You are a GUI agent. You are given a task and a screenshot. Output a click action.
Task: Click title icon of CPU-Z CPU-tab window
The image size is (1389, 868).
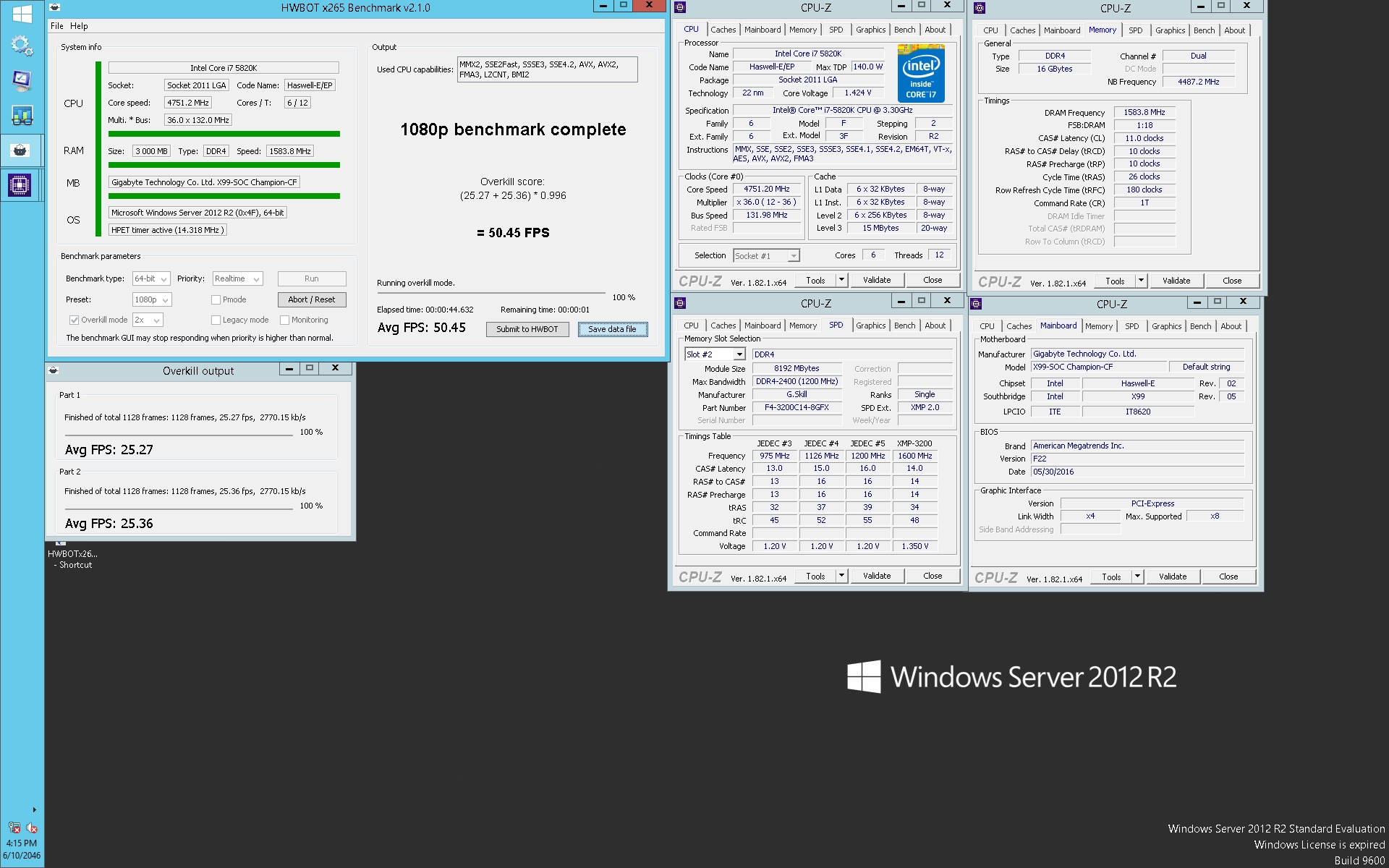(679, 7)
